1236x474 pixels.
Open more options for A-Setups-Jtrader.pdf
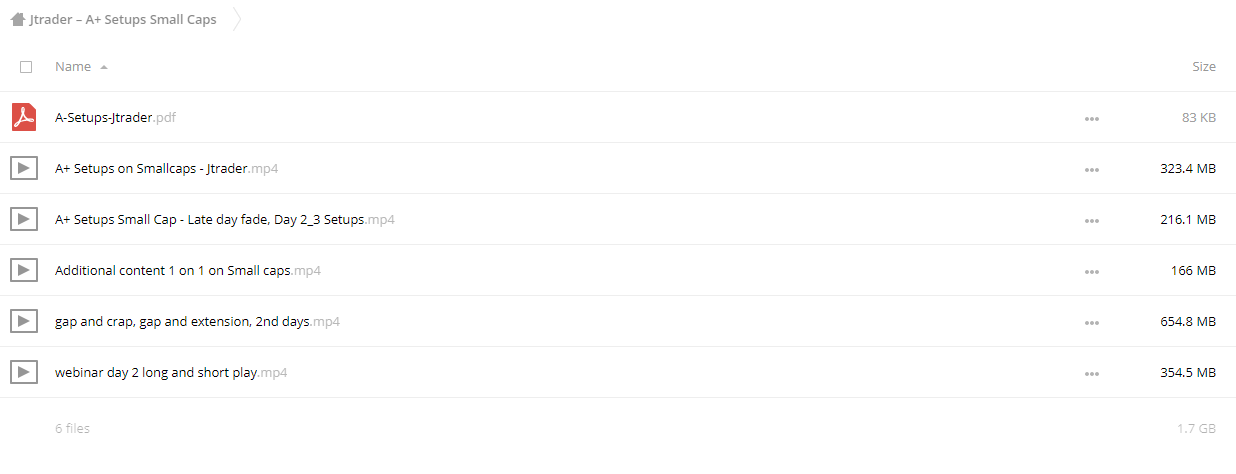[x=1091, y=119]
